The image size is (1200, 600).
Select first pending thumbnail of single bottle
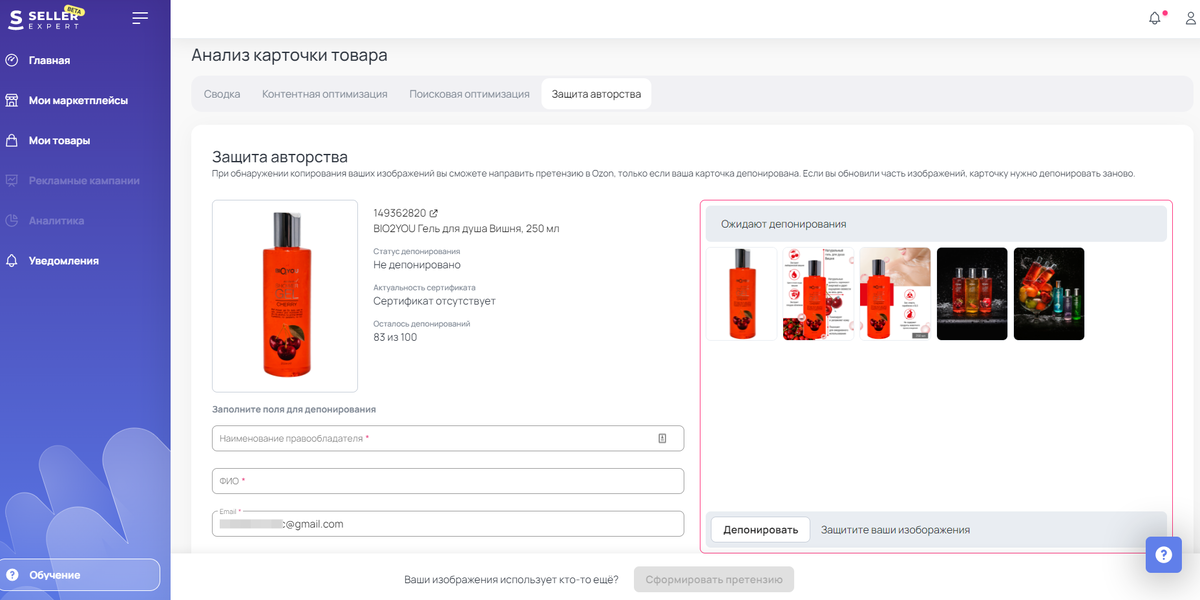coord(741,294)
